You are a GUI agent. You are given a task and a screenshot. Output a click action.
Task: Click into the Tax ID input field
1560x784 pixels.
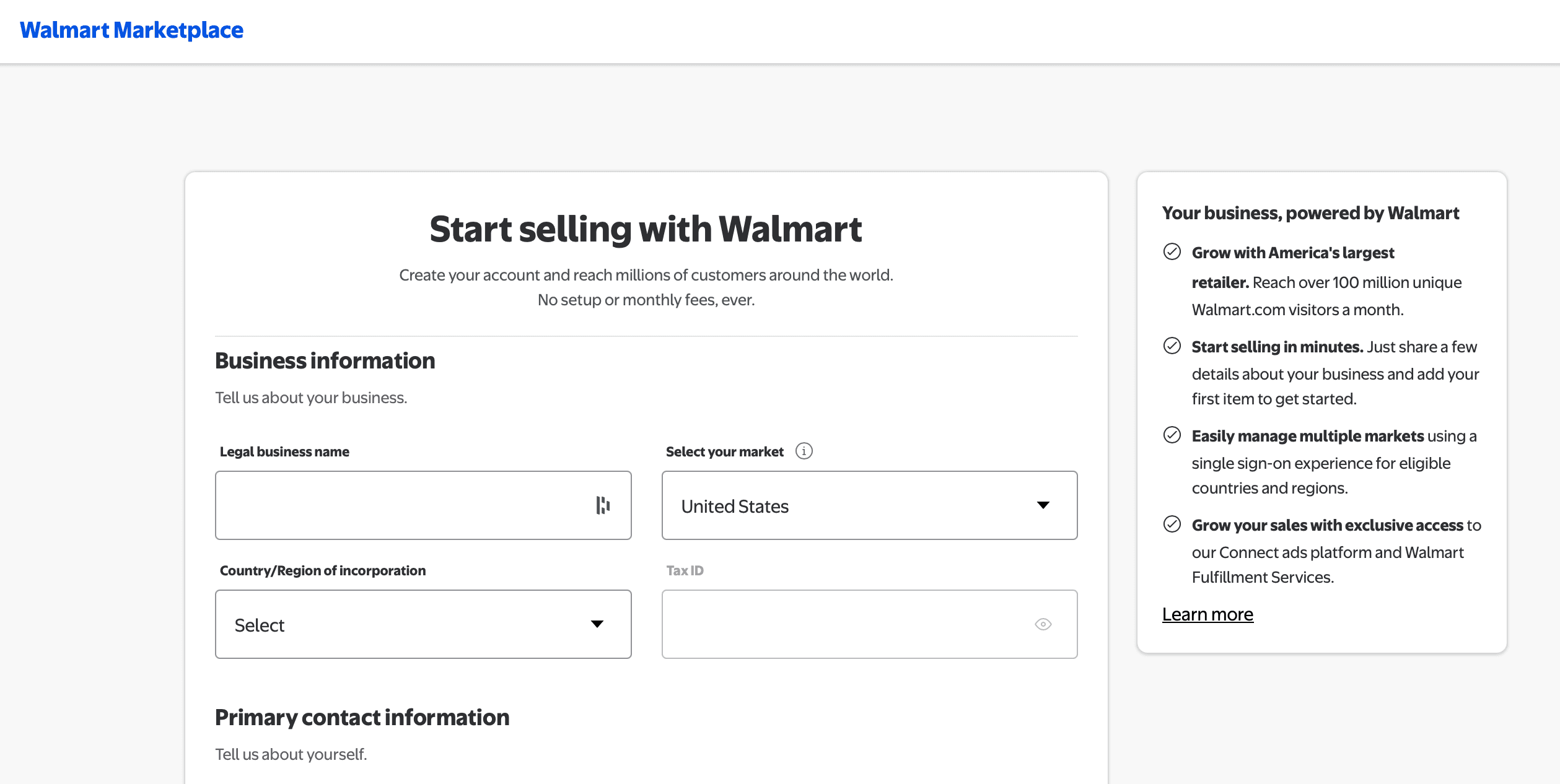(869, 624)
